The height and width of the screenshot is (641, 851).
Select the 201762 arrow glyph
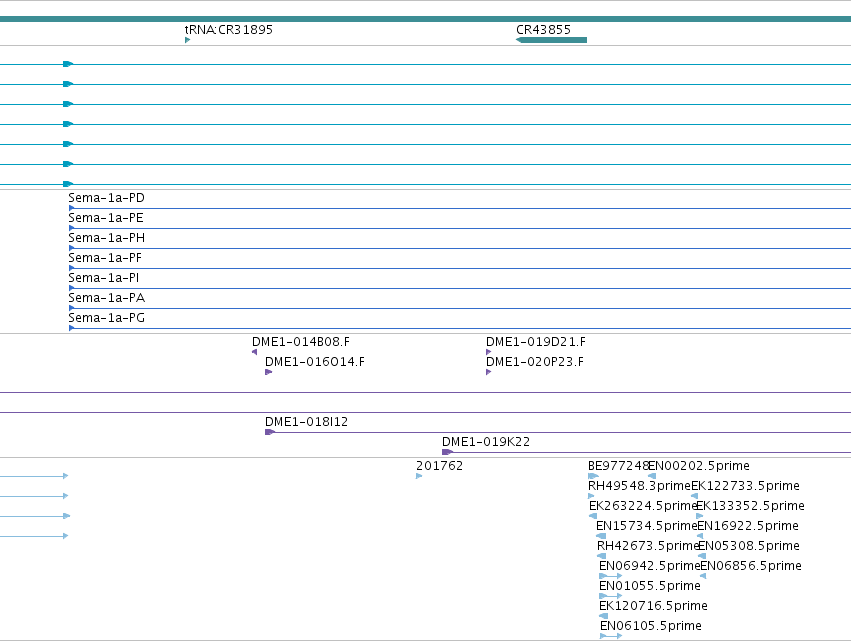(x=418, y=476)
